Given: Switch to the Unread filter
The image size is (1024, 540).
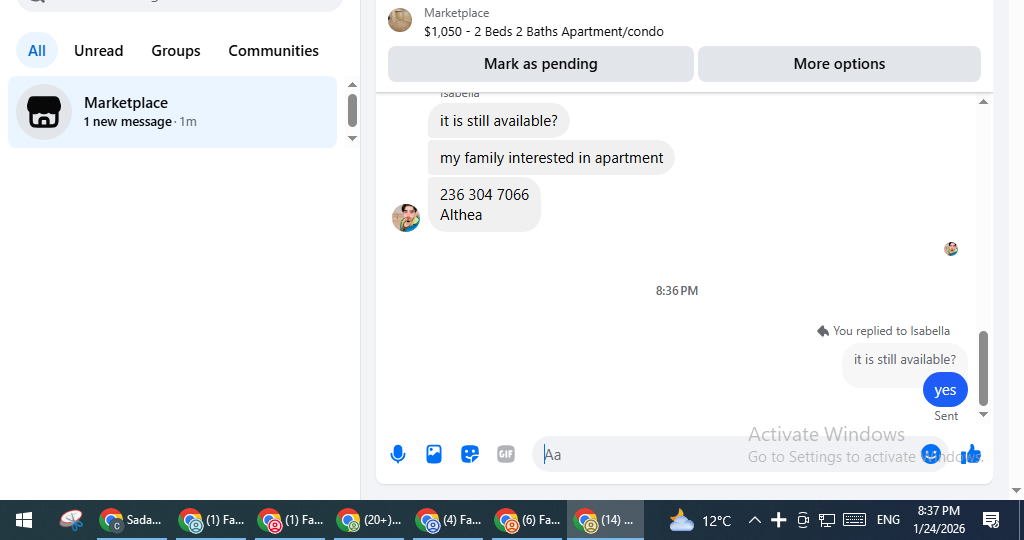Looking at the screenshot, I should pyautogui.click(x=99, y=50).
